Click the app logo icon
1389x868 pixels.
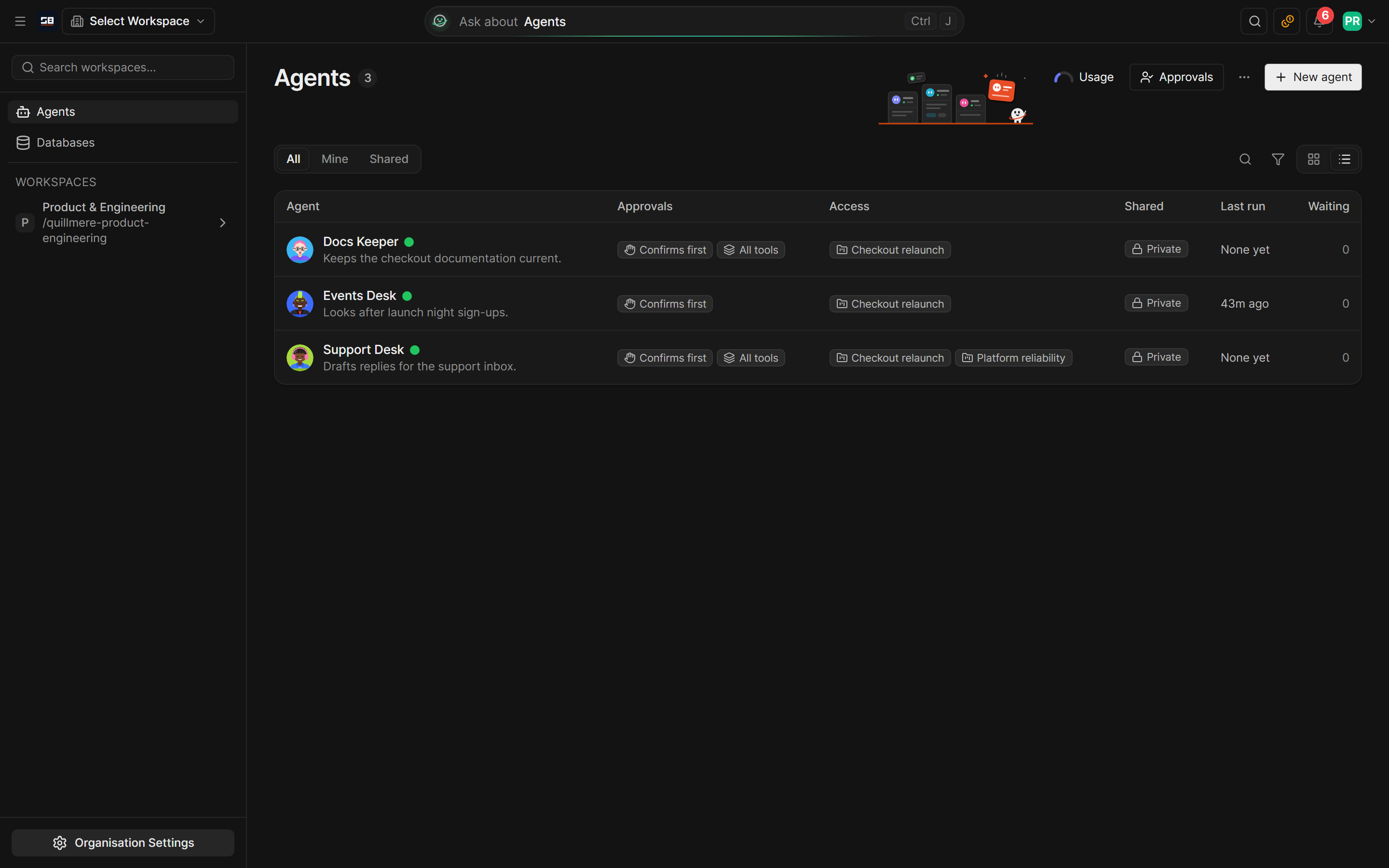tap(47, 21)
